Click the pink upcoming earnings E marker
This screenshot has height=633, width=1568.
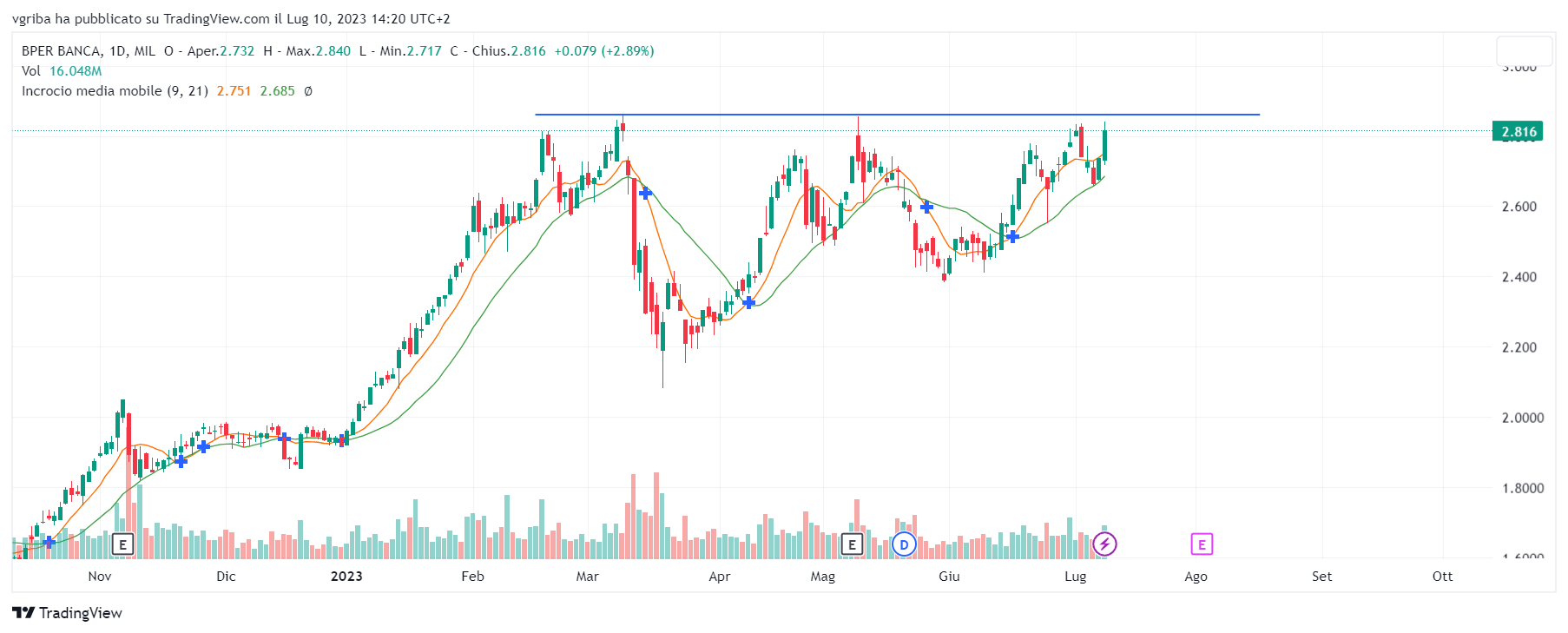(1202, 544)
